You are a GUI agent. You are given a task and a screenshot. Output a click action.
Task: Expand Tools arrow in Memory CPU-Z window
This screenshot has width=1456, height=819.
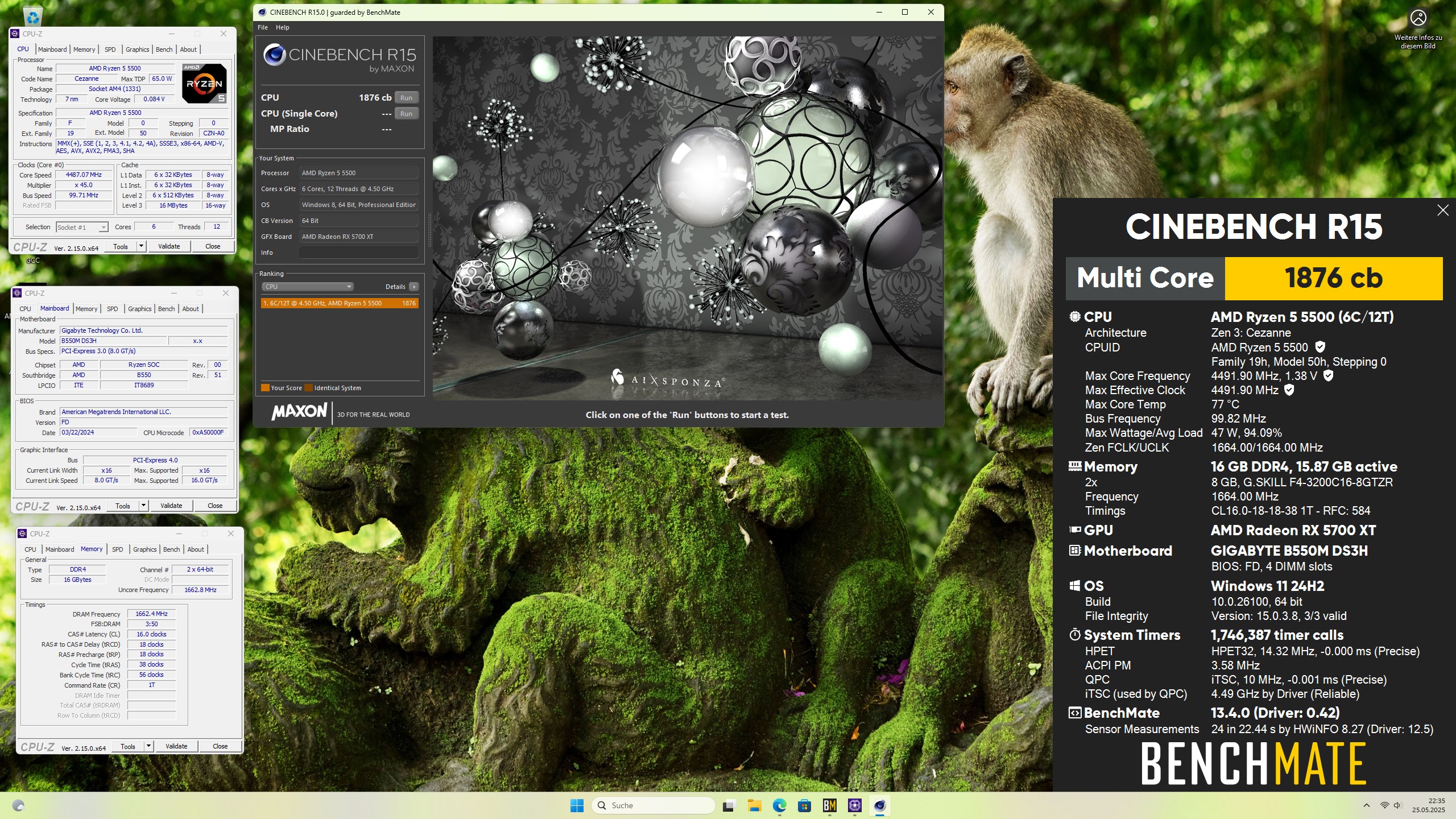click(148, 746)
